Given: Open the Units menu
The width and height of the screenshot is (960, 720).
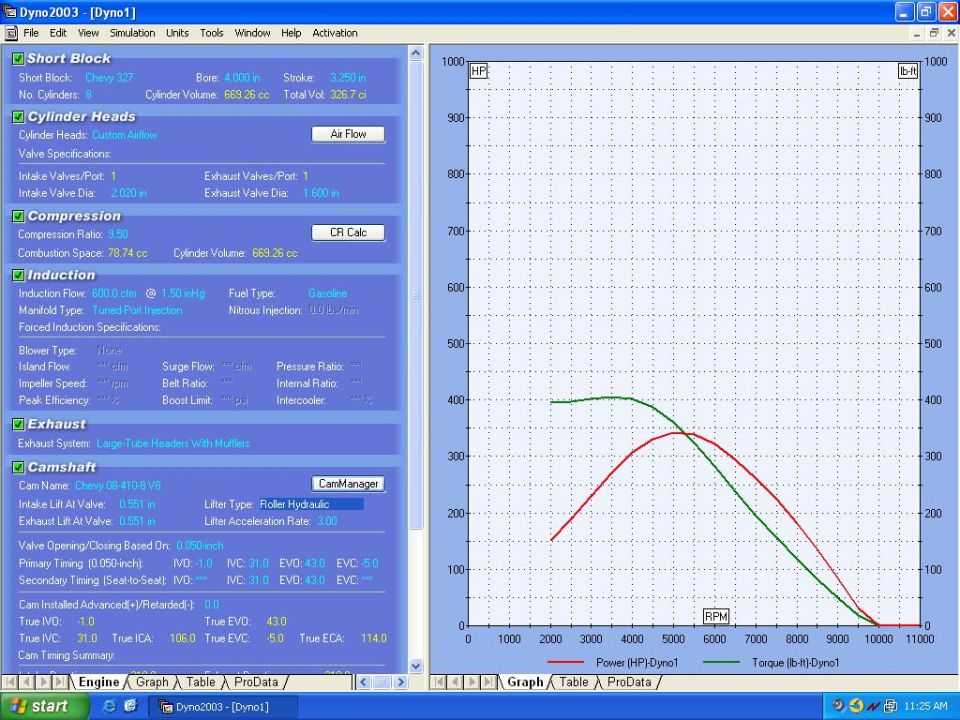Looking at the screenshot, I should pyautogui.click(x=177, y=33).
